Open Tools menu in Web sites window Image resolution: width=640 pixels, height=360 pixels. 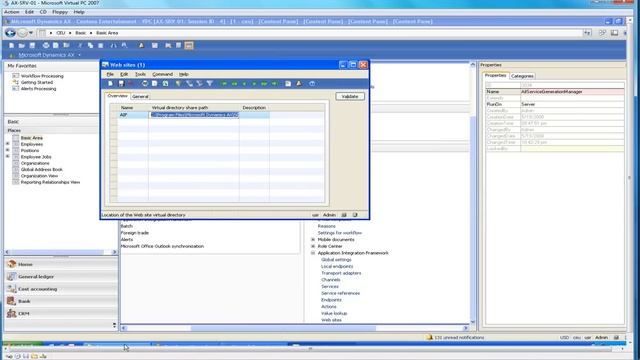[140, 74]
